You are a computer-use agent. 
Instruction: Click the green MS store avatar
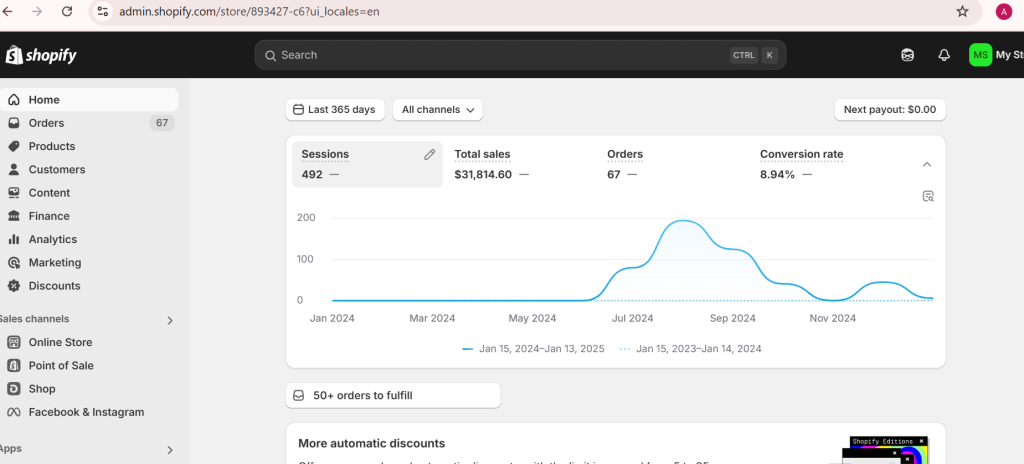point(980,55)
